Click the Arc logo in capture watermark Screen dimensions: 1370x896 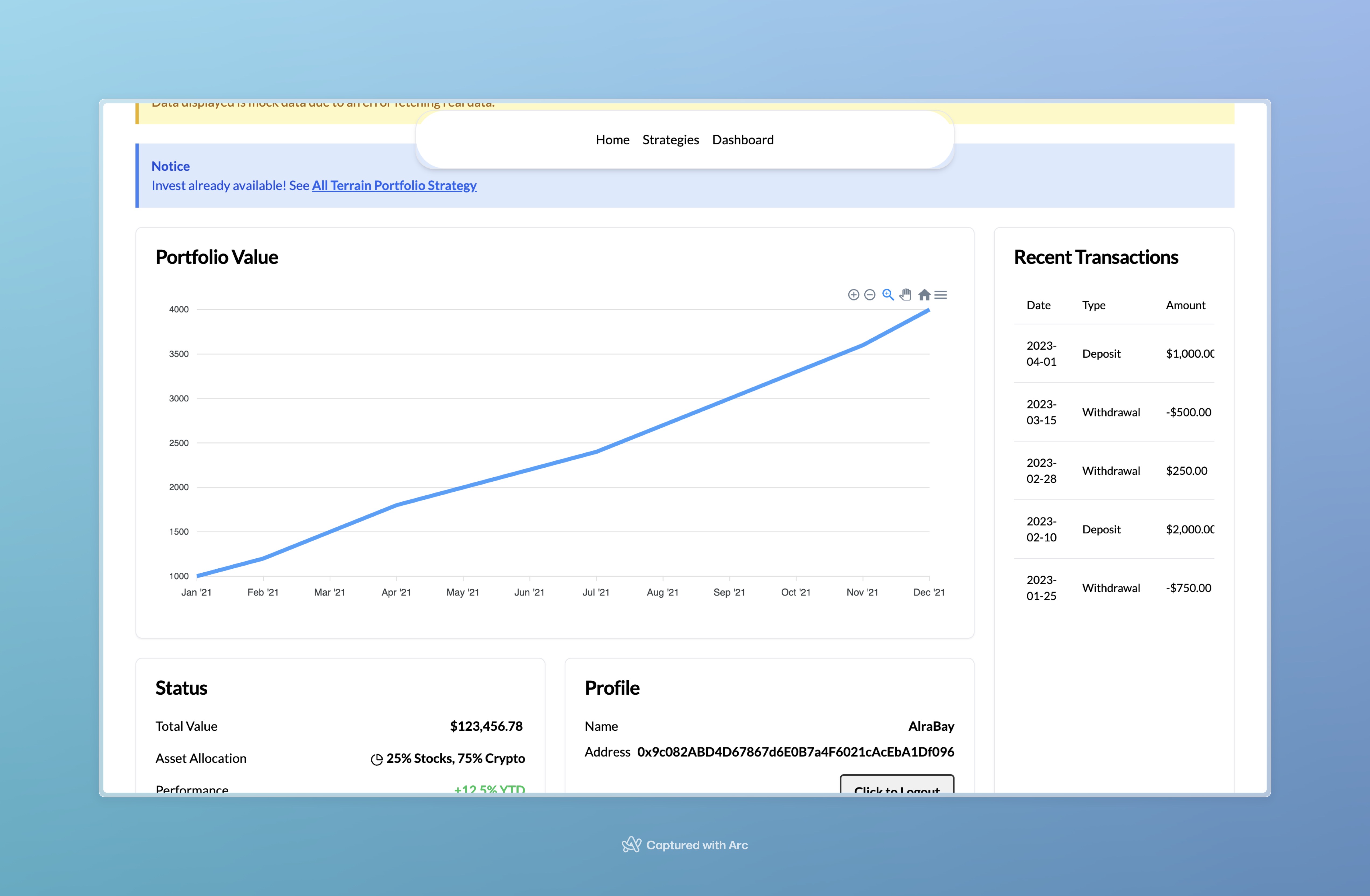pyautogui.click(x=631, y=844)
